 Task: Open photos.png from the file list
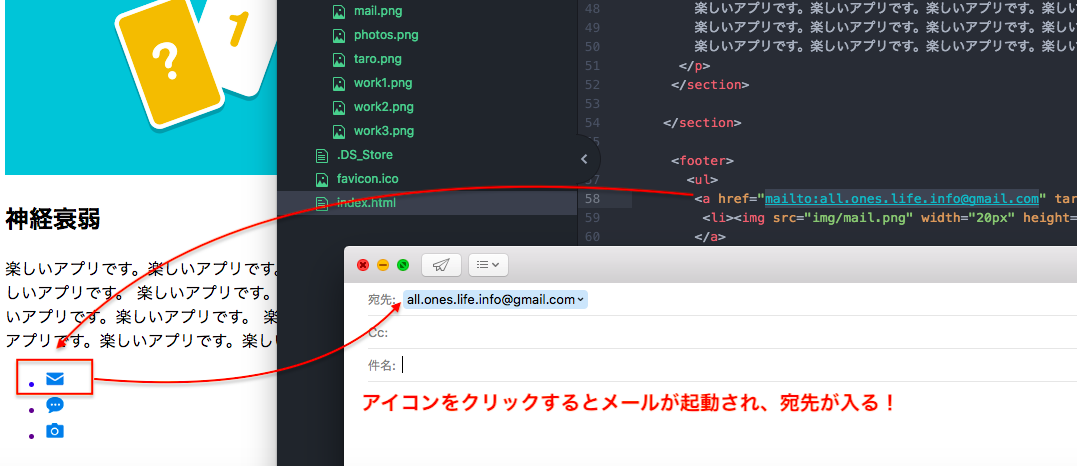pyautogui.click(x=385, y=35)
